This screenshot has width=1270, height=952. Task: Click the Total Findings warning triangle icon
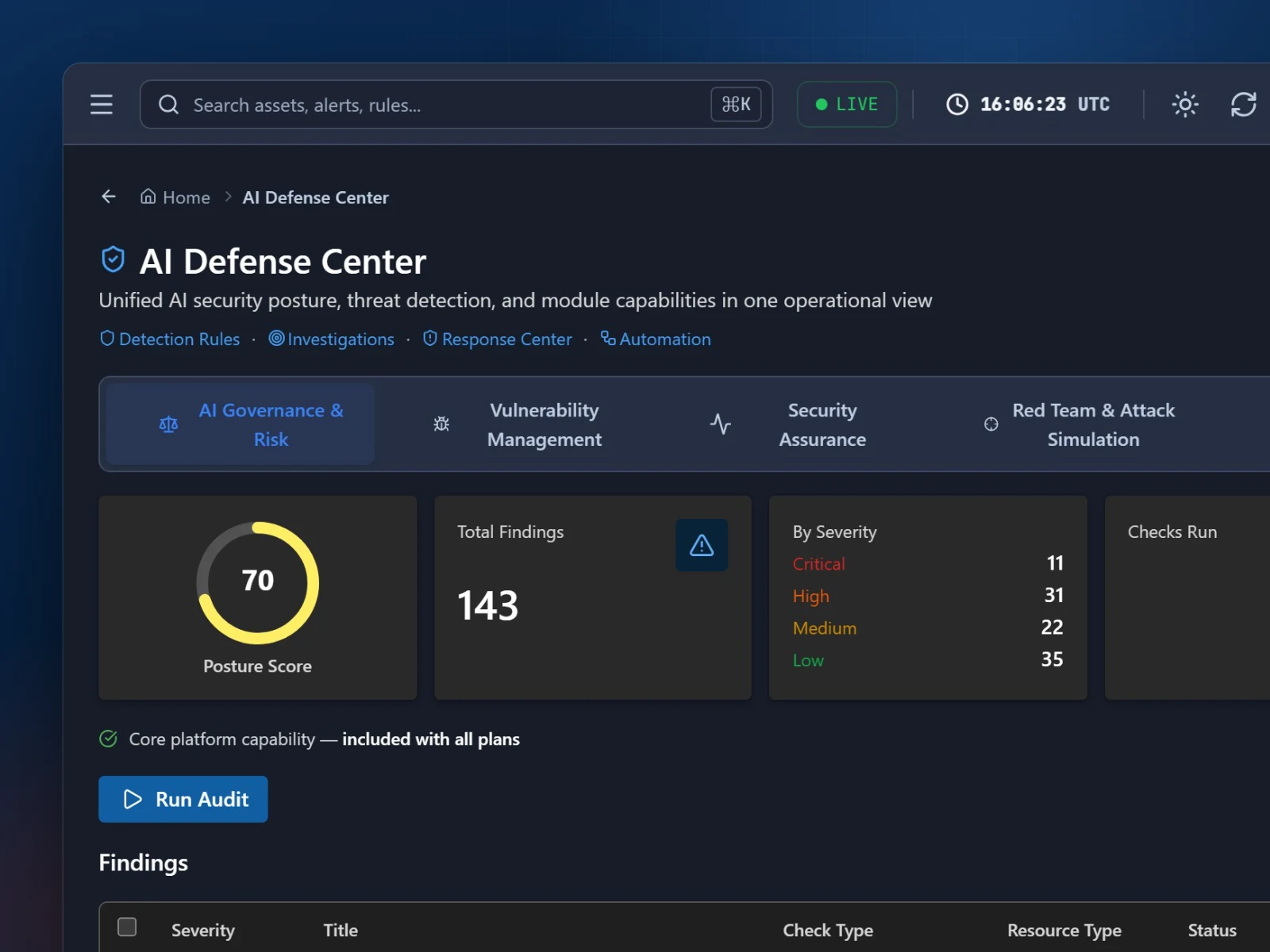702,545
